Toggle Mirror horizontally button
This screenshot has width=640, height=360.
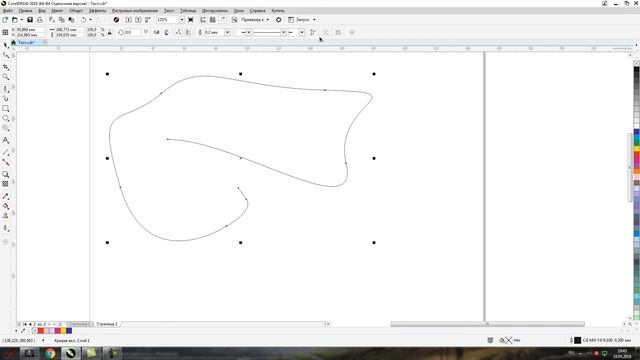click(156, 32)
